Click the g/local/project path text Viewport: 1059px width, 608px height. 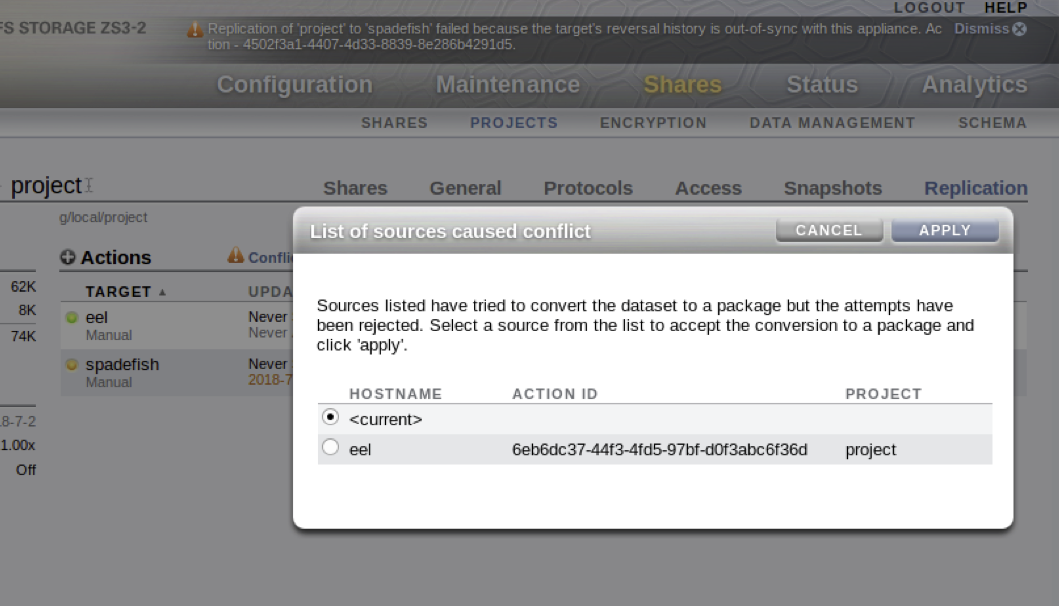coord(103,218)
